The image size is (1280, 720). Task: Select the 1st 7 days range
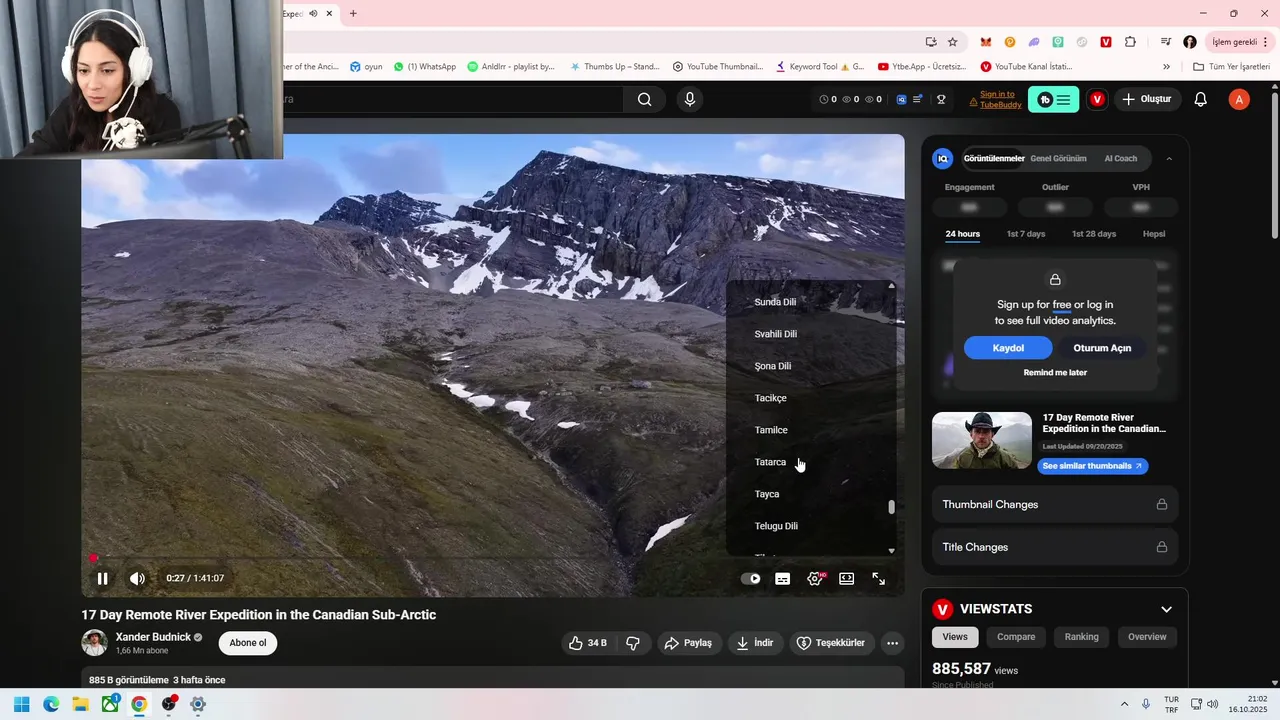(x=1025, y=234)
